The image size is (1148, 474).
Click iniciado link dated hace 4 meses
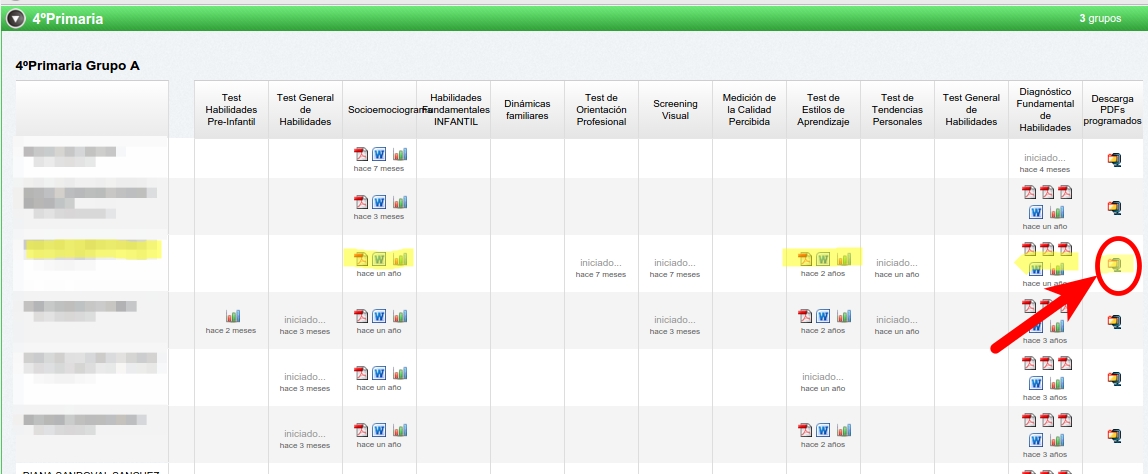tap(1045, 158)
